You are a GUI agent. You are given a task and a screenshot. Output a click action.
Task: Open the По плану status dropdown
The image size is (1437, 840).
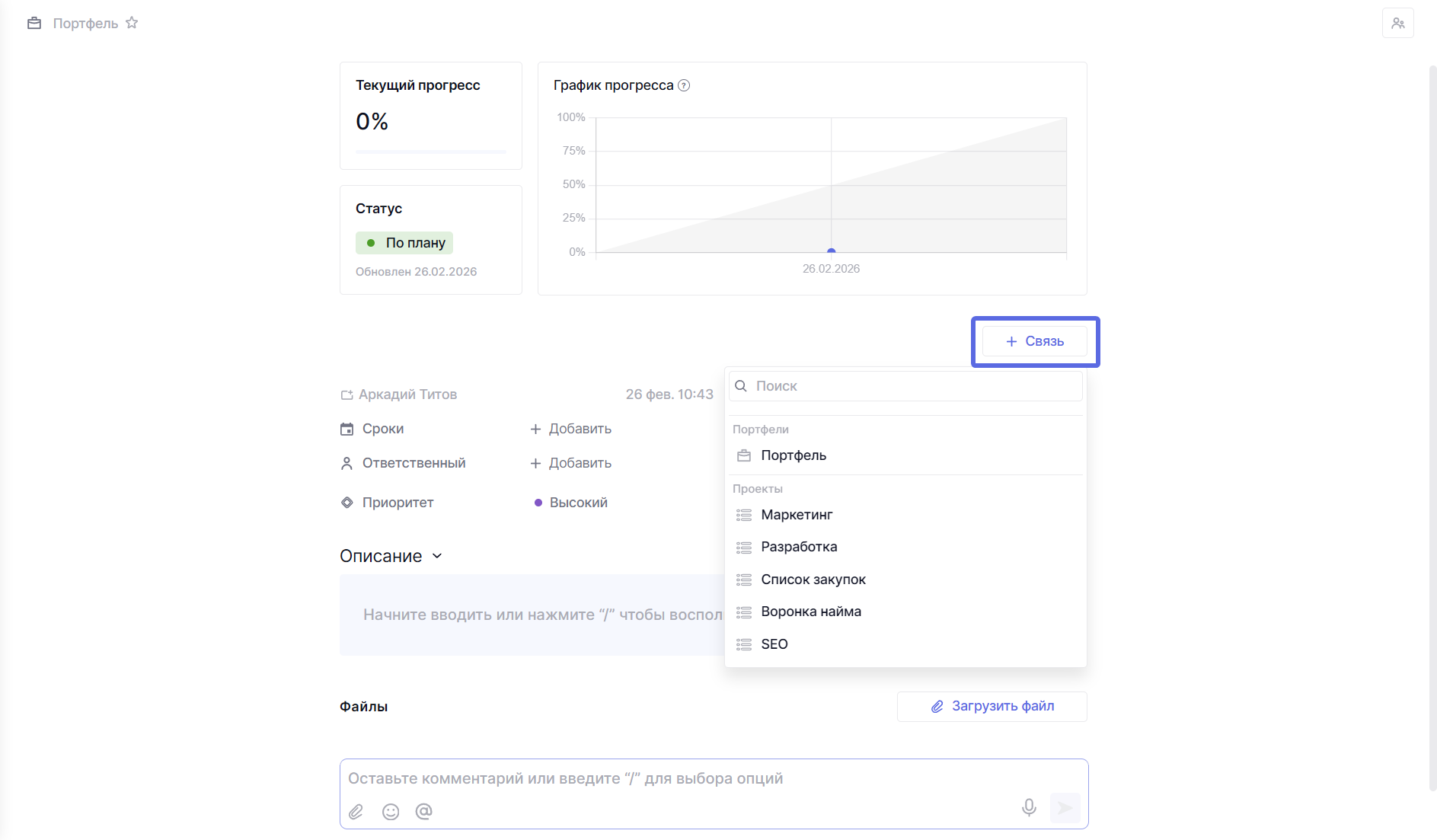pos(404,243)
